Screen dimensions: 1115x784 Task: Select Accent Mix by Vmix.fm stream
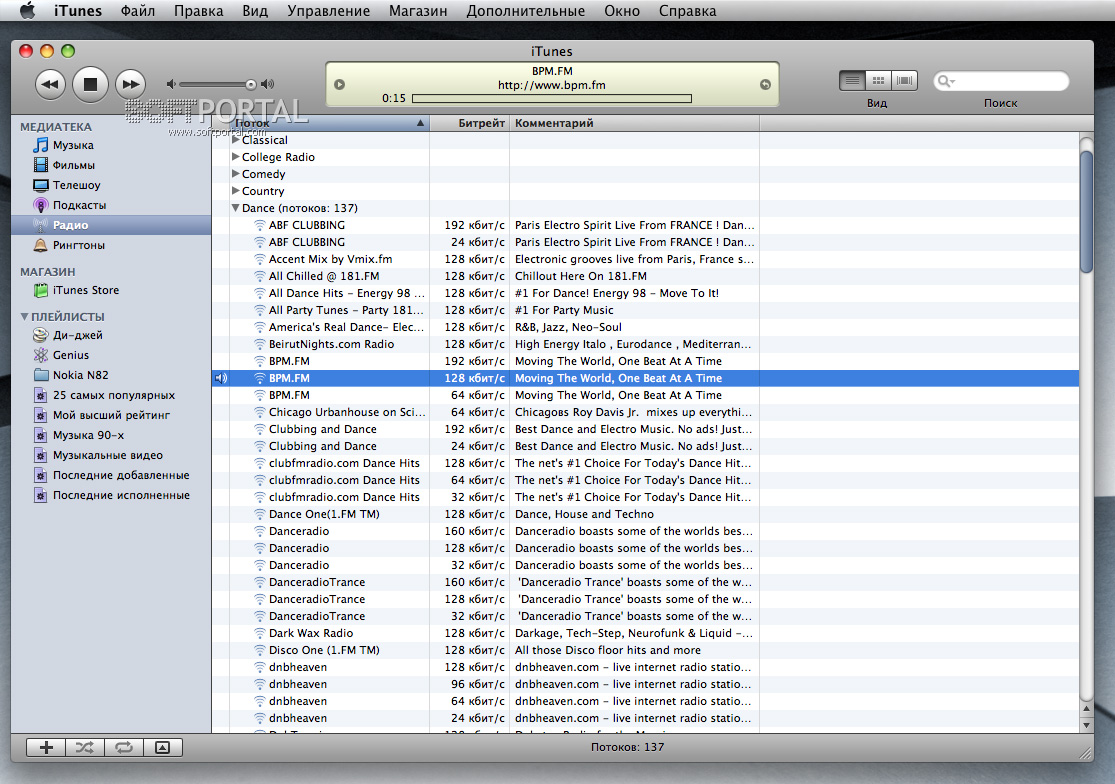point(645,259)
